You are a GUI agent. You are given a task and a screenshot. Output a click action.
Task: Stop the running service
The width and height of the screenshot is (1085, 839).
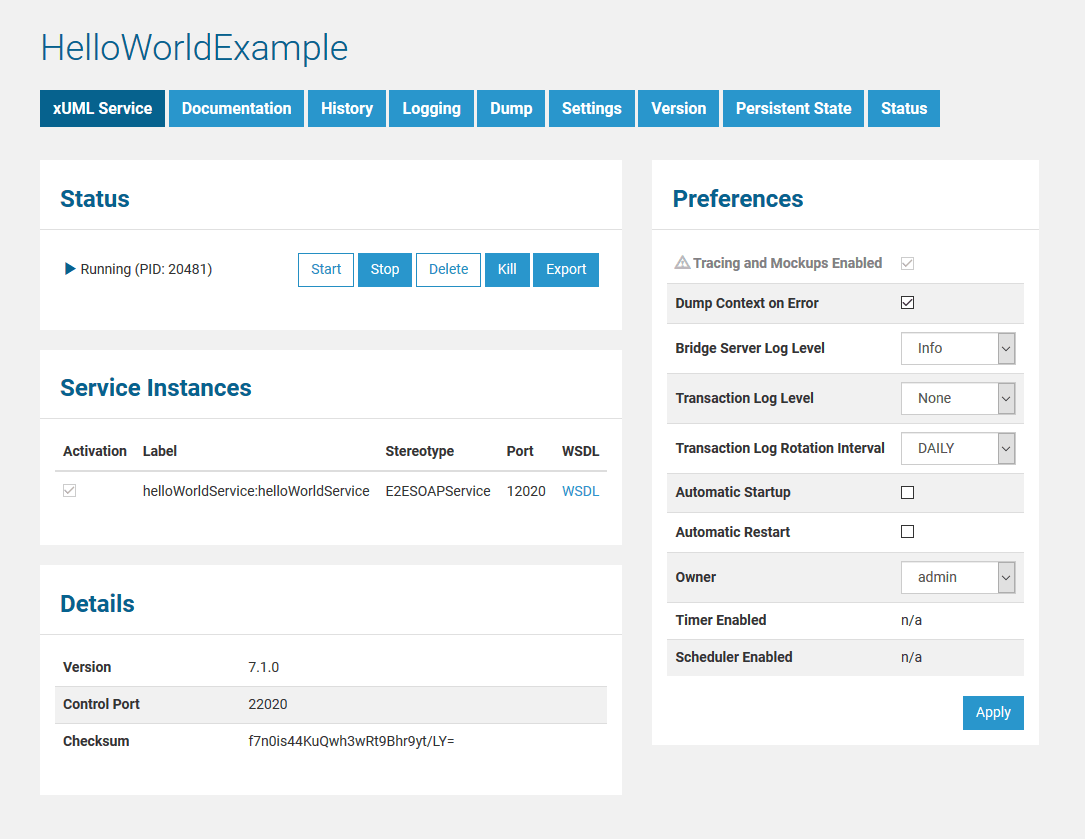384,270
